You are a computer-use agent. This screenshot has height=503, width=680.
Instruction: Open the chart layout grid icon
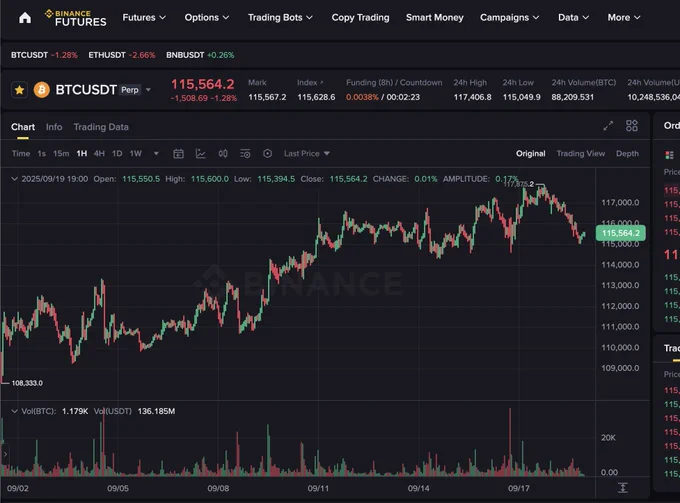point(632,126)
